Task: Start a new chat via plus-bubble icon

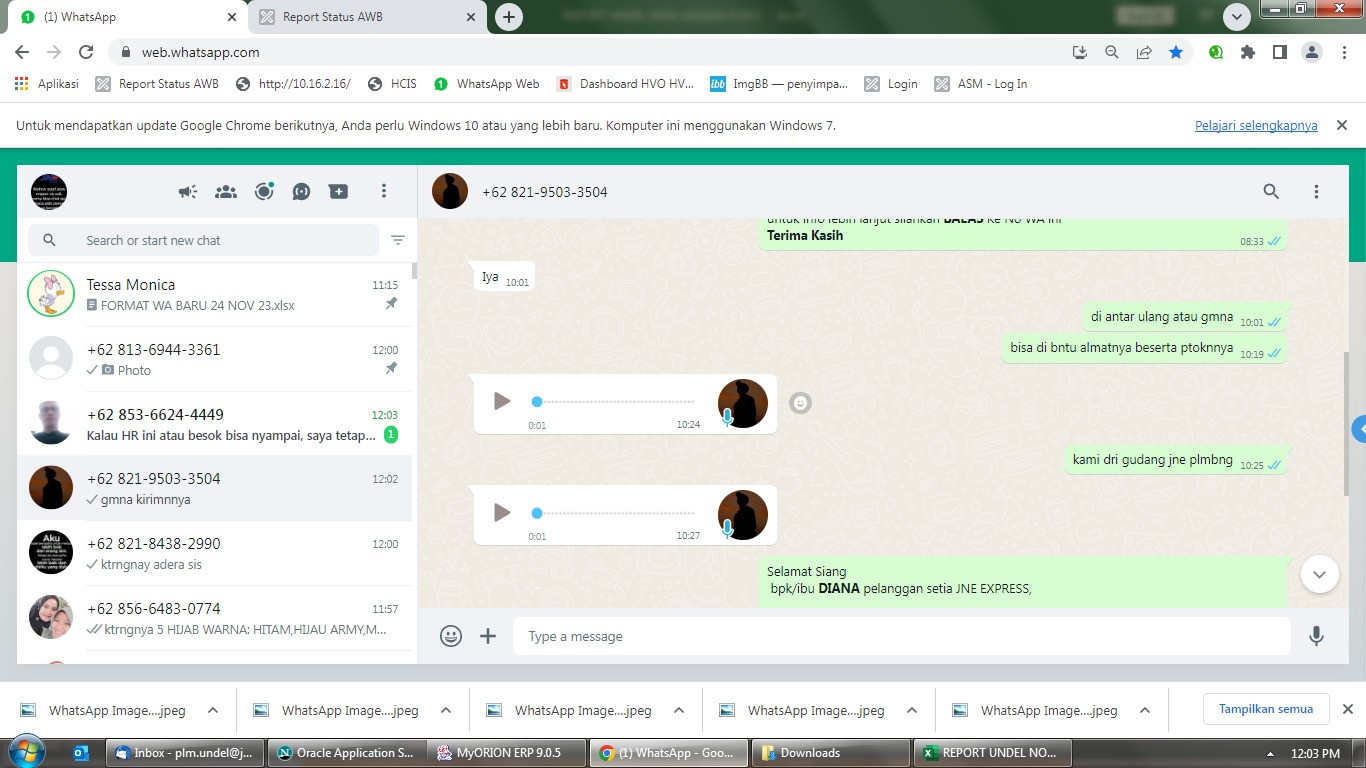Action: coord(339,192)
